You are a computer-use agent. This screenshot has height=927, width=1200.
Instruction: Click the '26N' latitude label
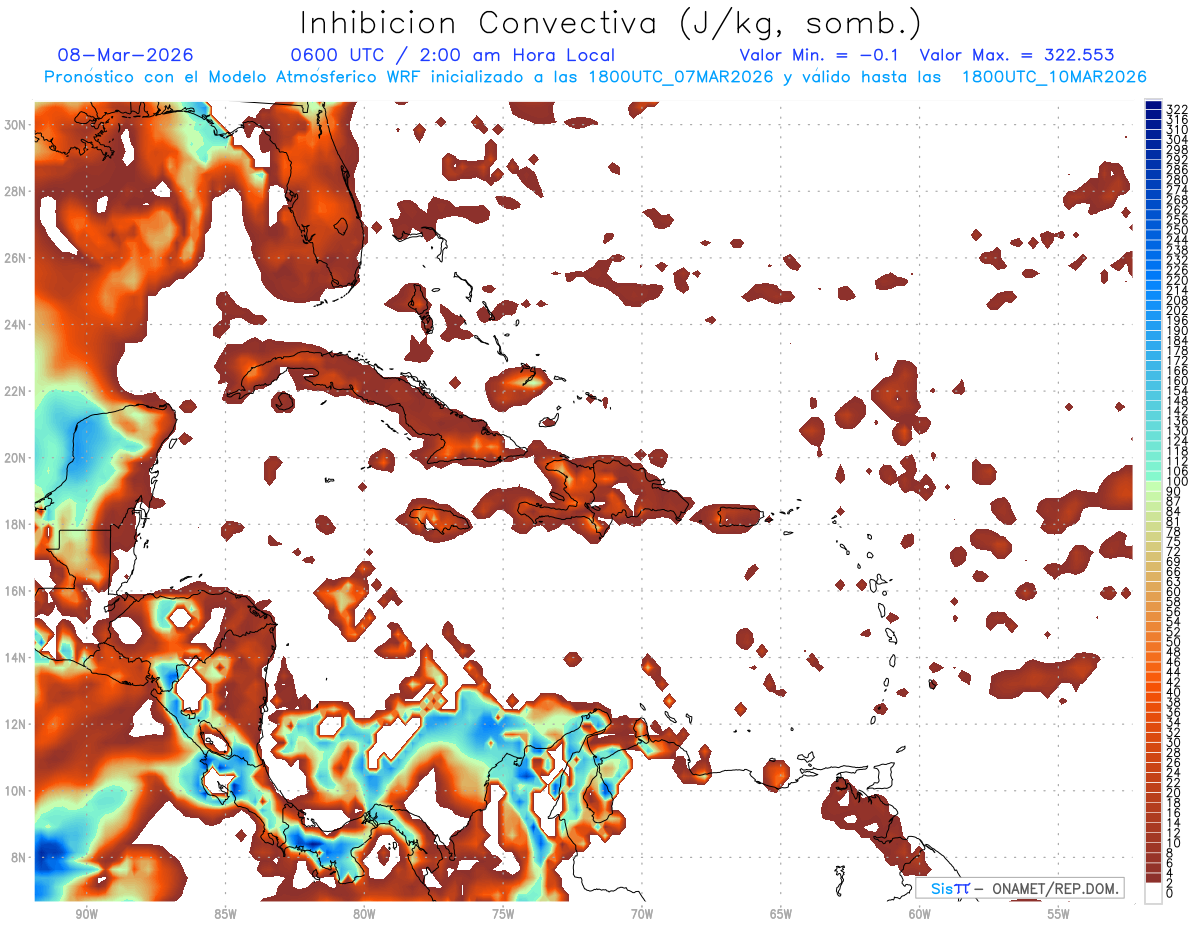(x=16, y=258)
